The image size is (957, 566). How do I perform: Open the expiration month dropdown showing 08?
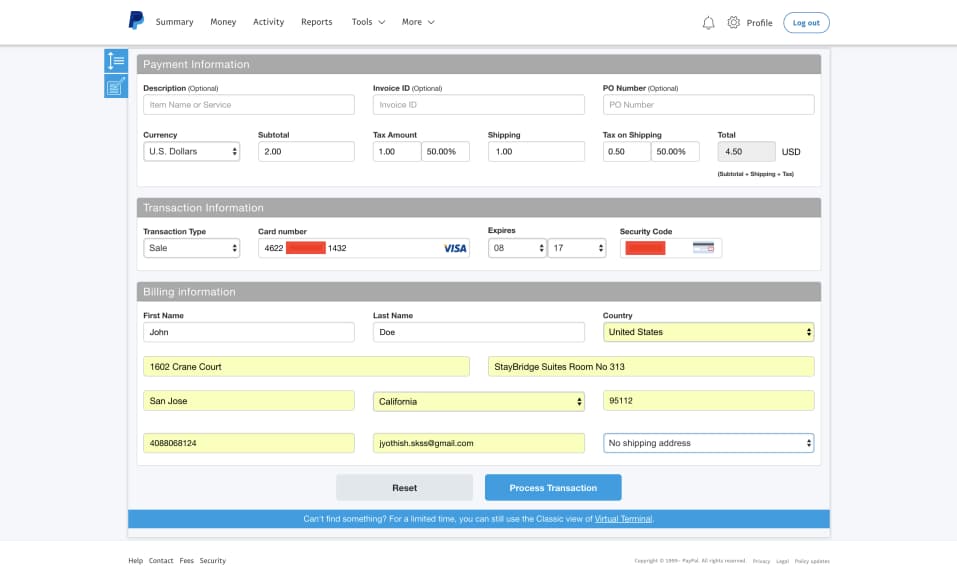pos(516,248)
